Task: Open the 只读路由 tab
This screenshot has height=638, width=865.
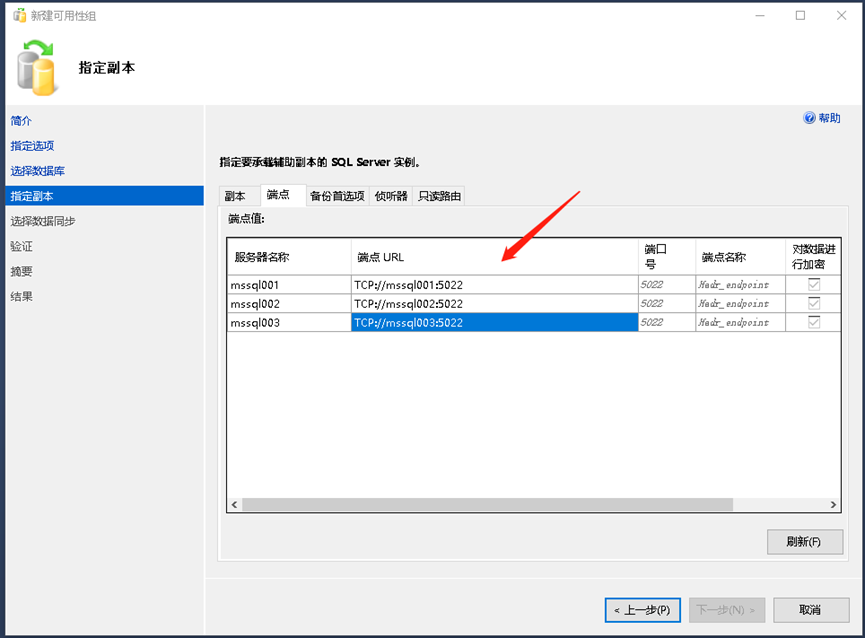Action: (x=439, y=196)
